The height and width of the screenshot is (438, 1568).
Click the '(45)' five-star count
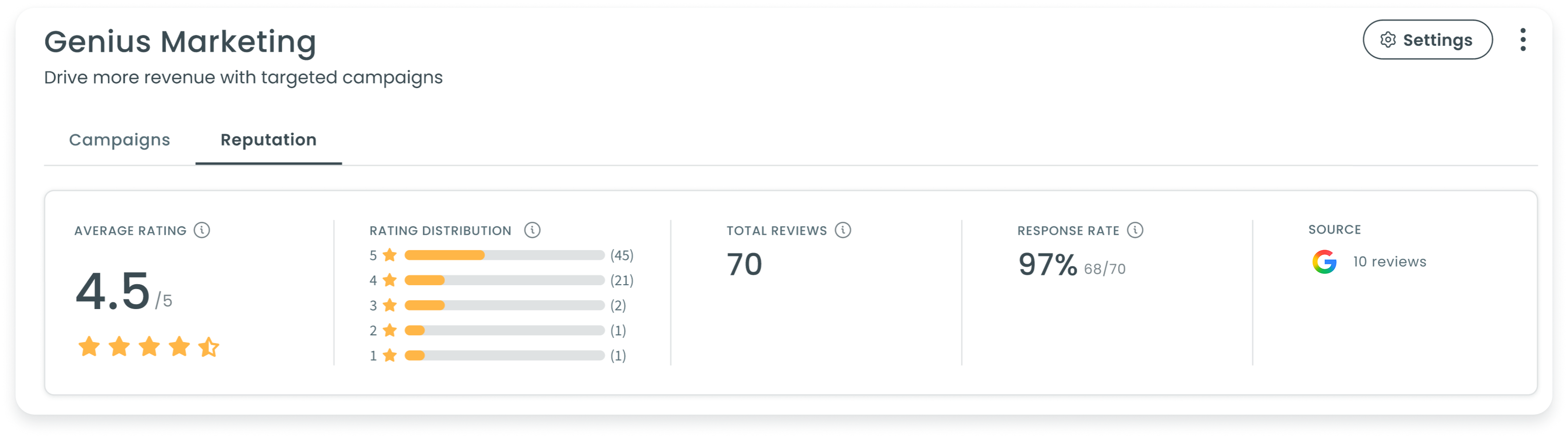[x=622, y=255]
